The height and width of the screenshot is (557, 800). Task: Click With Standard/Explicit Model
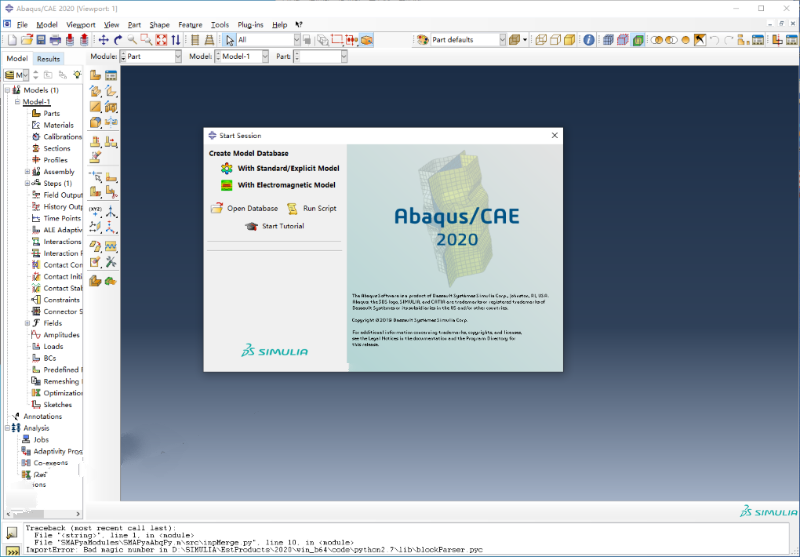tap(288, 168)
